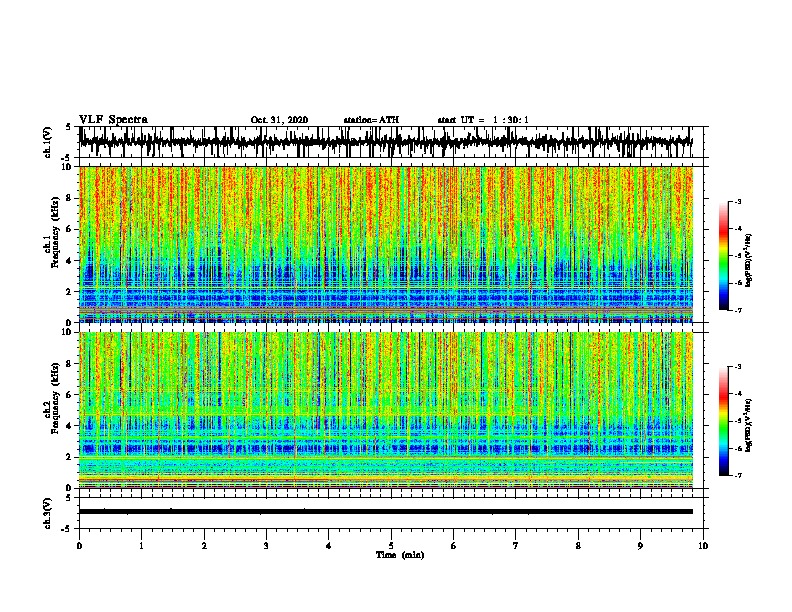This screenshot has width=792, height=612.
Task: Click the "VLF Spectra" title text
Action: pyautogui.click(x=113, y=120)
